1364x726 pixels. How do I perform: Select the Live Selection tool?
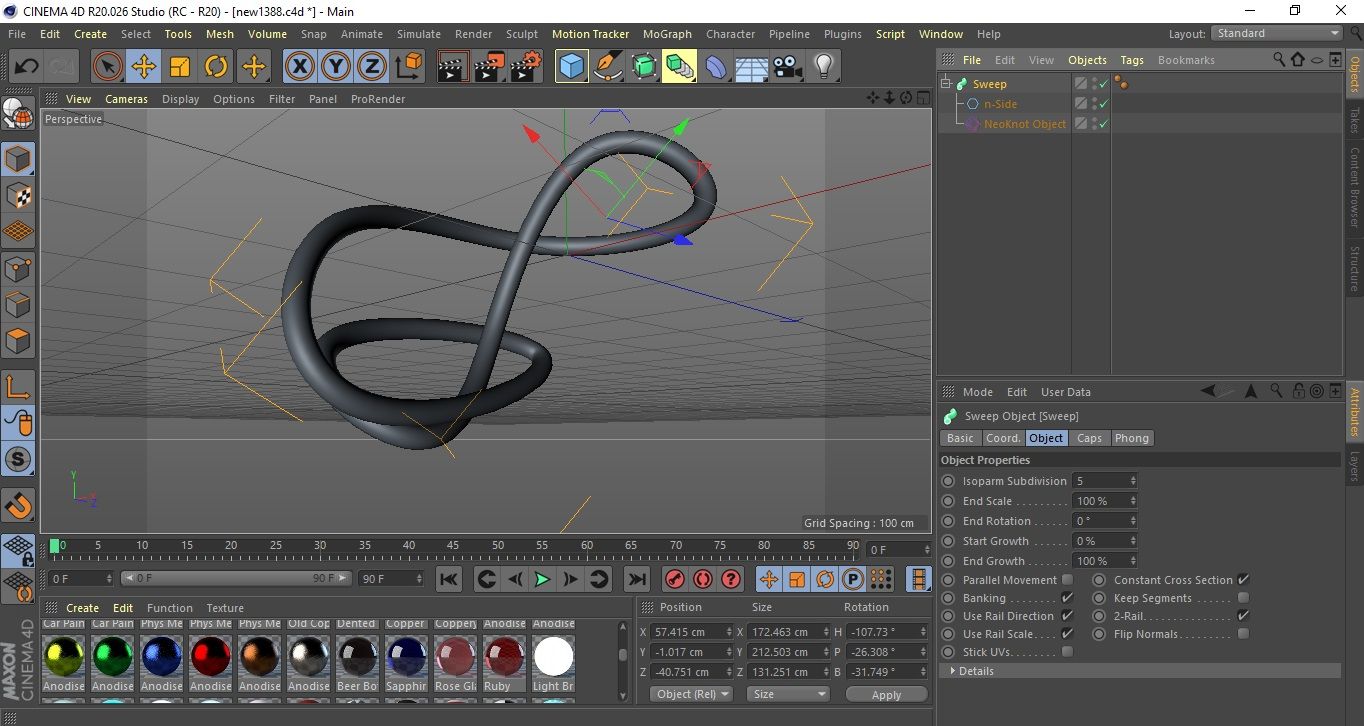pos(108,67)
